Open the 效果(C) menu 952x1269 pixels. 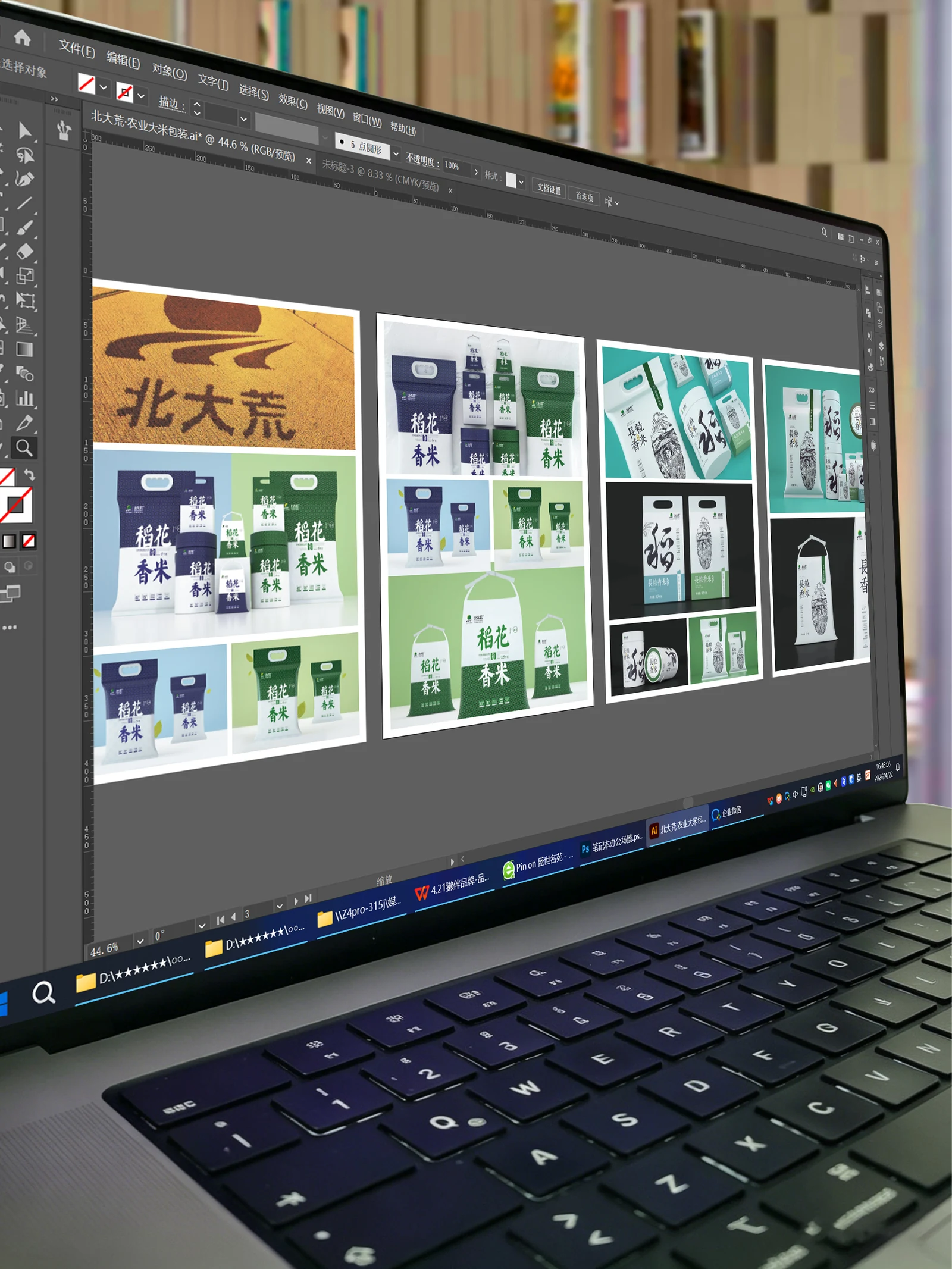click(293, 101)
